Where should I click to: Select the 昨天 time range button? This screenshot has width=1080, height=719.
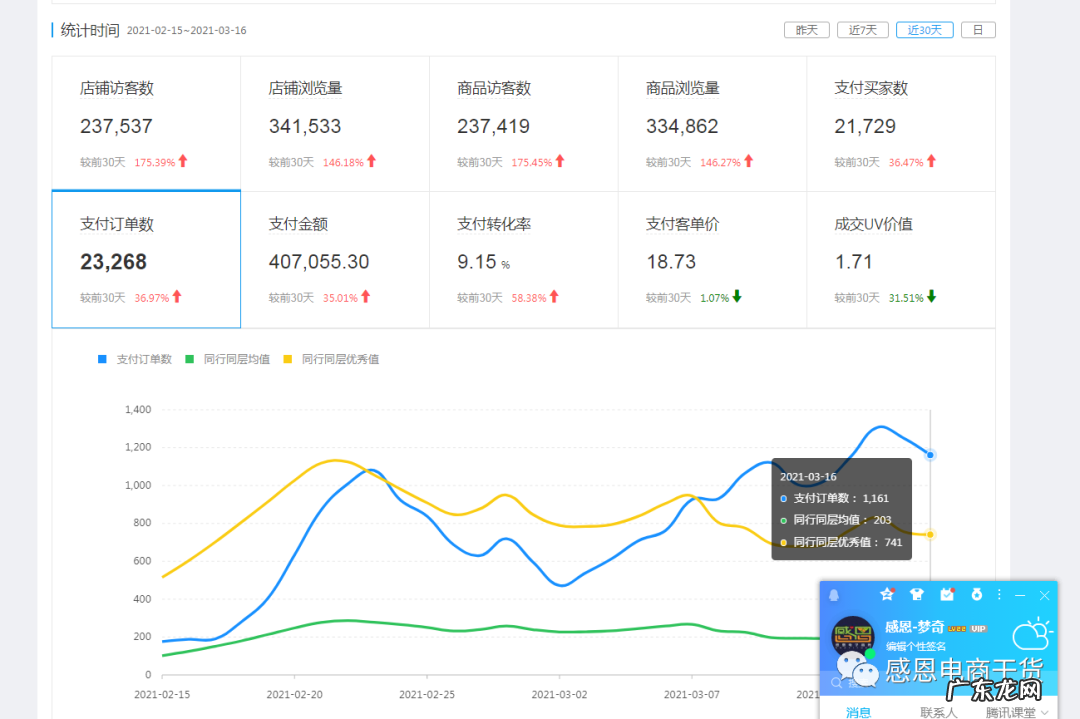[x=806, y=29]
